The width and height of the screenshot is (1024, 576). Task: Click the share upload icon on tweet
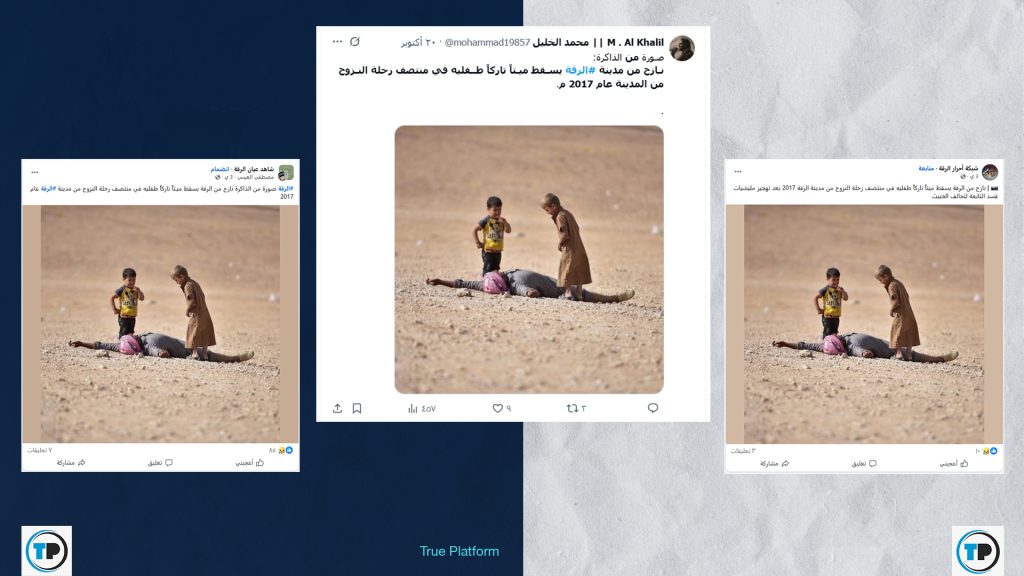(337, 408)
